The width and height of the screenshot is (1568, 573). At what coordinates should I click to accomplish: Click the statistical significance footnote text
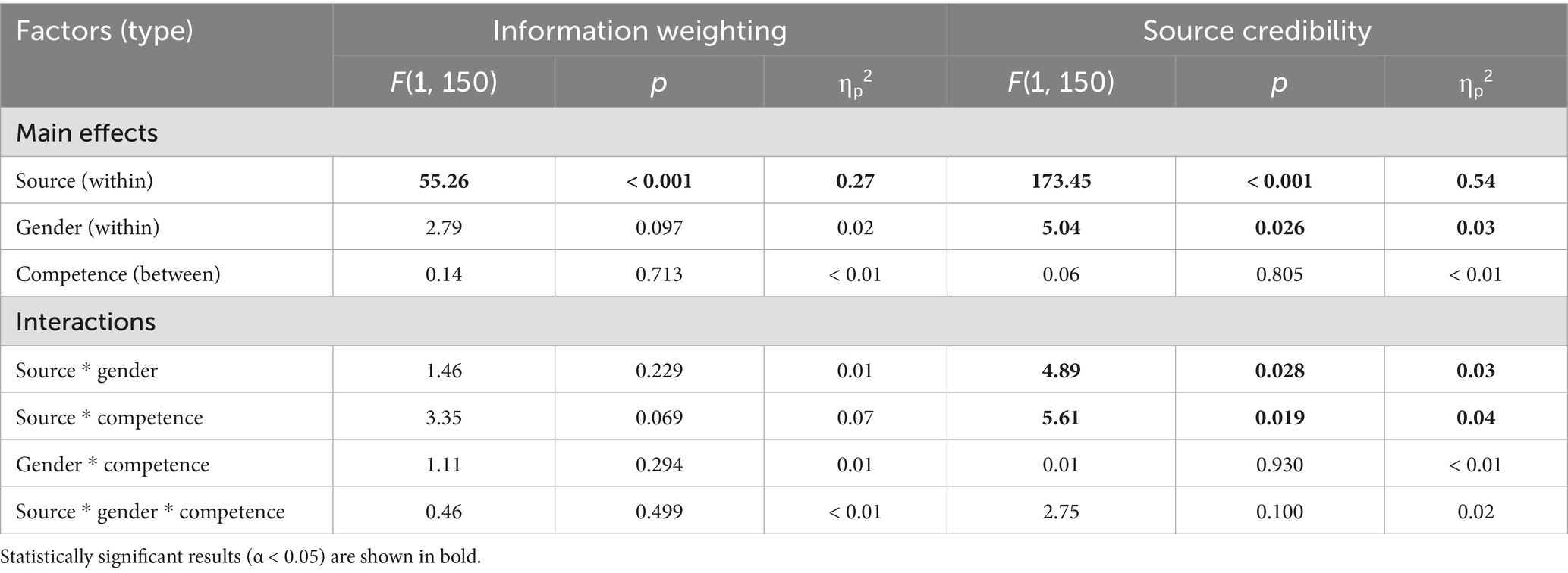click(241, 557)
